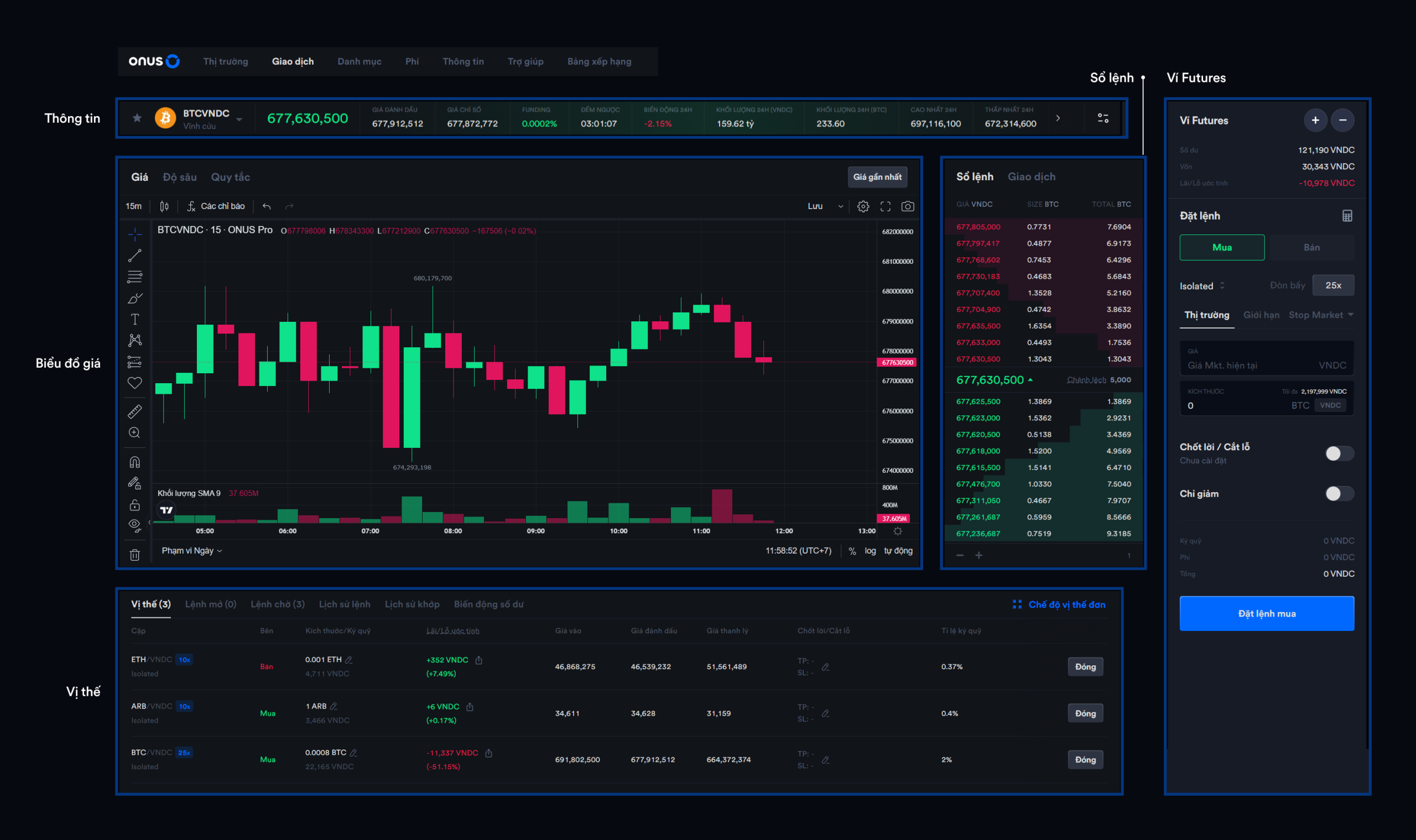The height and width of the screenshot is (840, 1416).
Task: Select Giới hạn limit order tab
Action: click(1261, 315)
